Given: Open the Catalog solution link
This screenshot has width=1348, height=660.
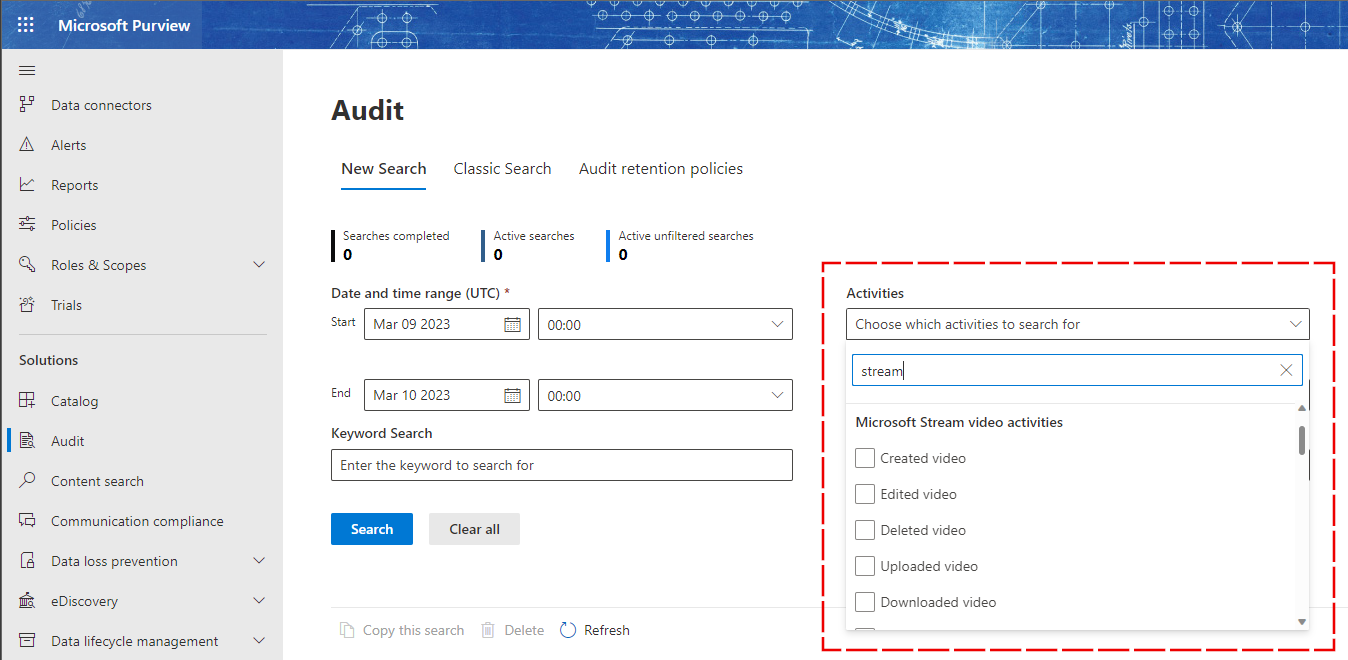Looking at the screenshot, I should (x=75, y=401).
